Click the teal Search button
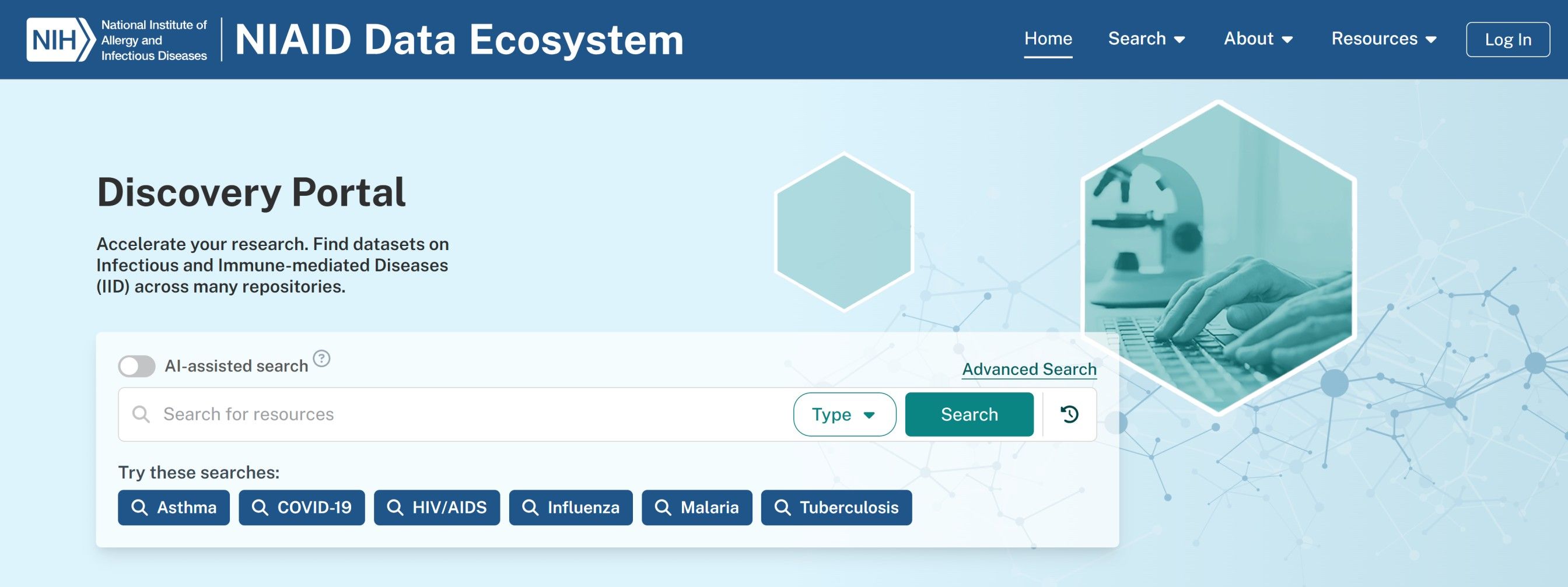This screenshot has width=1568, height=587. click(969, 414)
